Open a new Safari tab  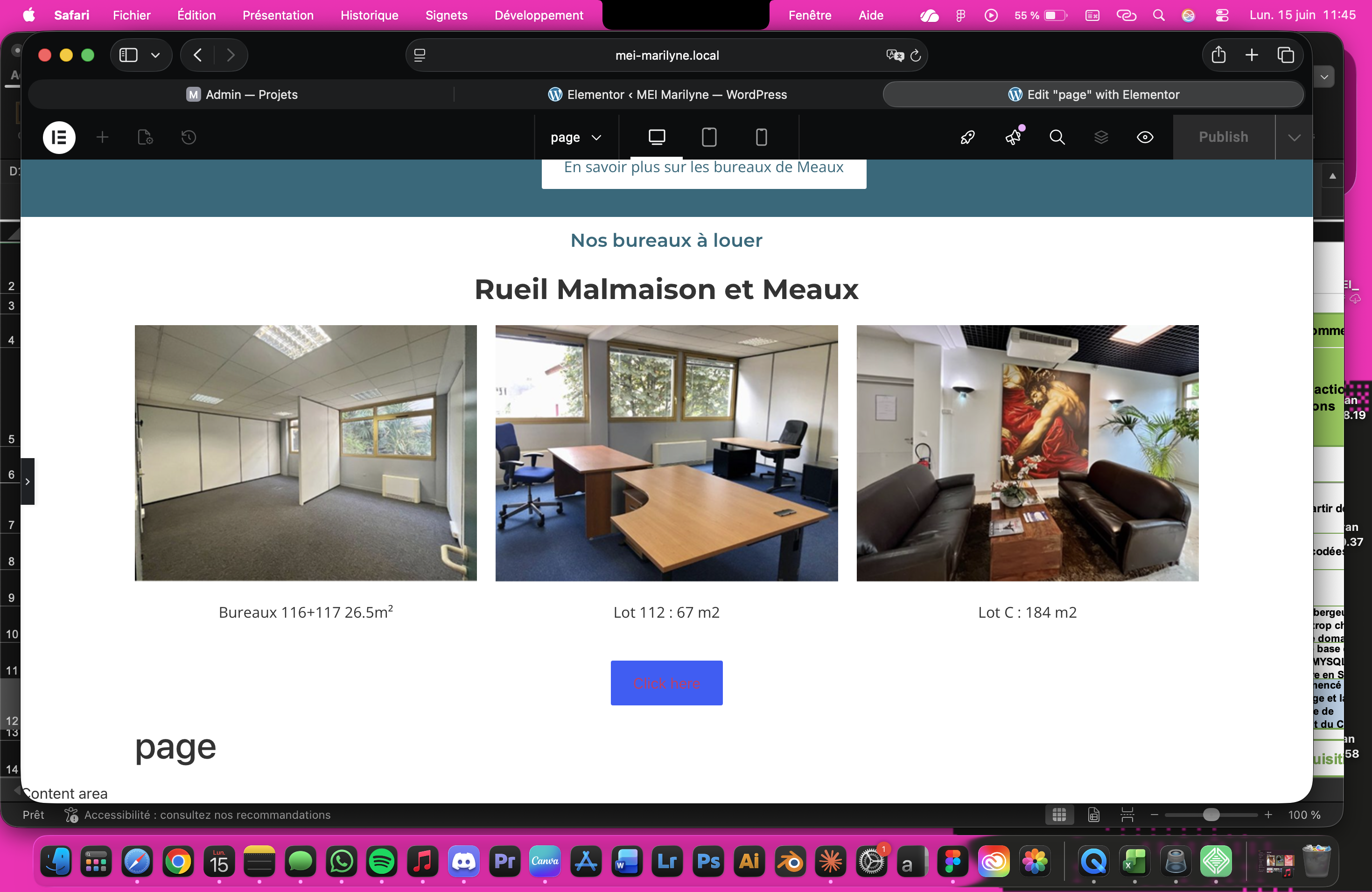coord(1252,56)
